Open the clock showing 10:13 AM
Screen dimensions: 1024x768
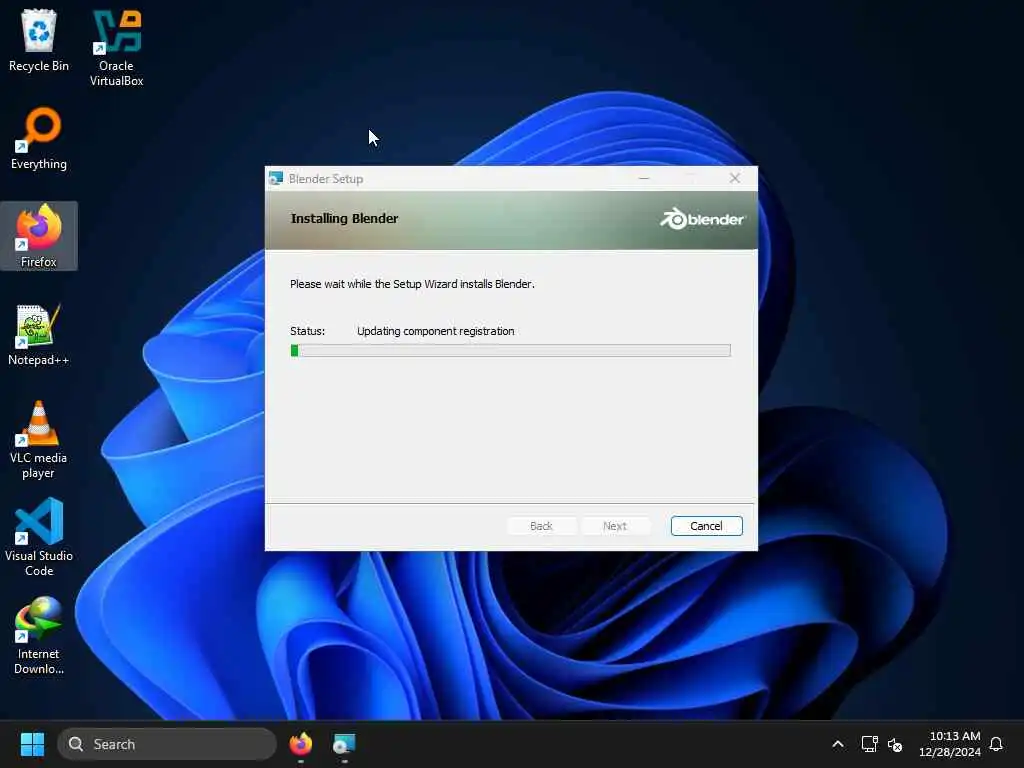coord(950,744)
